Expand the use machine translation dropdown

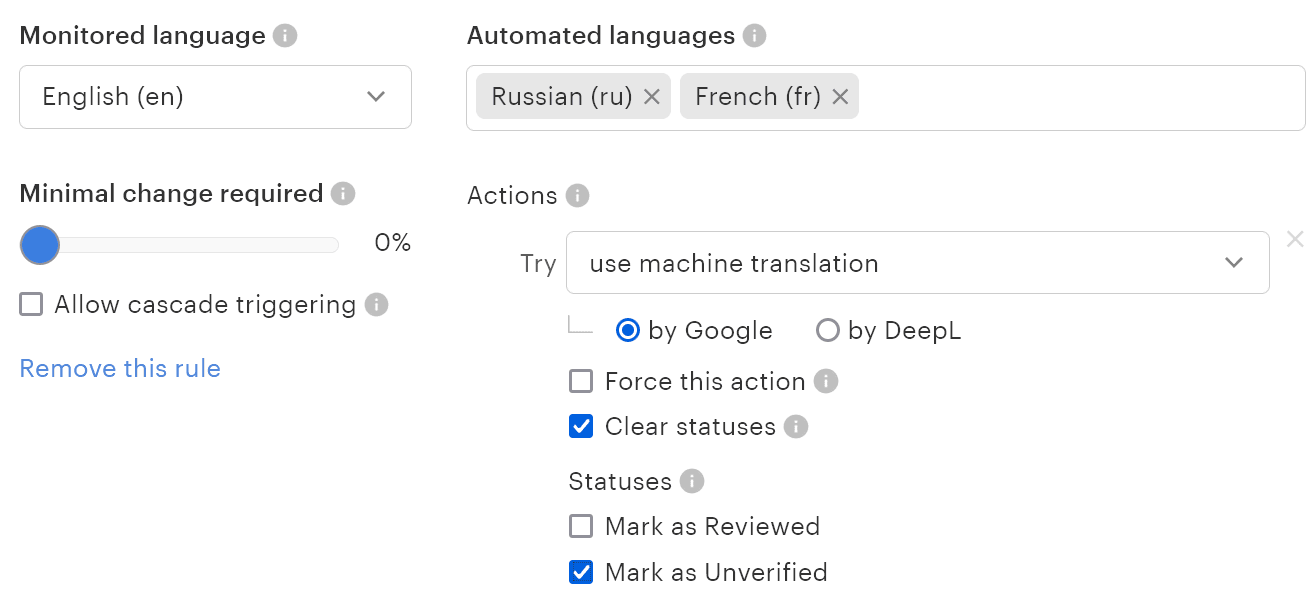917,263
